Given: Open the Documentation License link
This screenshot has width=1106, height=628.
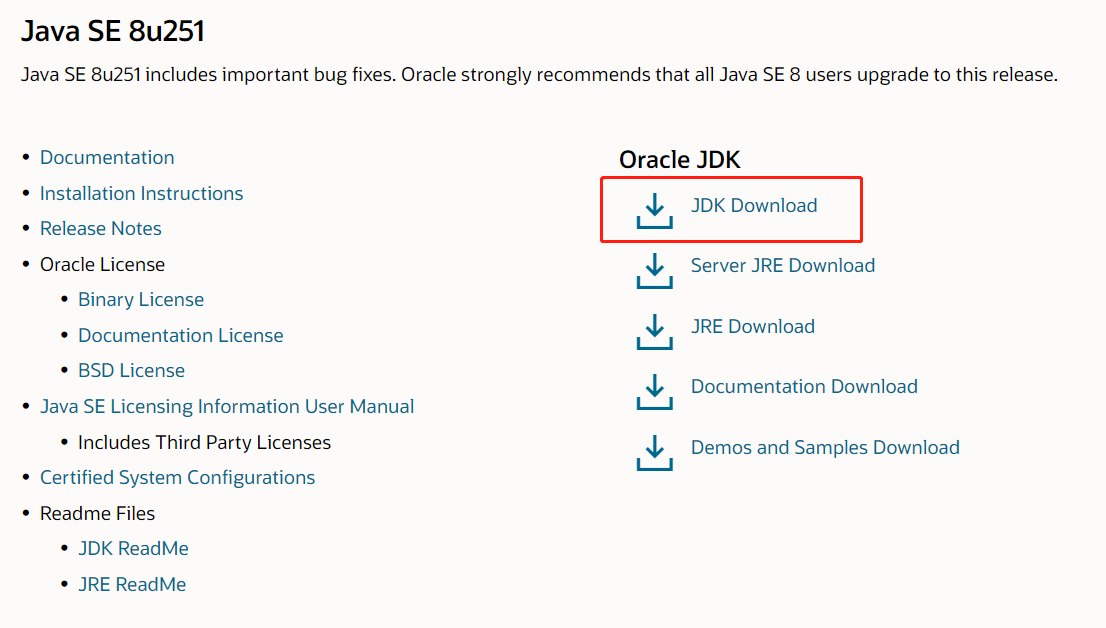Looking at the screenshot, I should coord(180,335).
